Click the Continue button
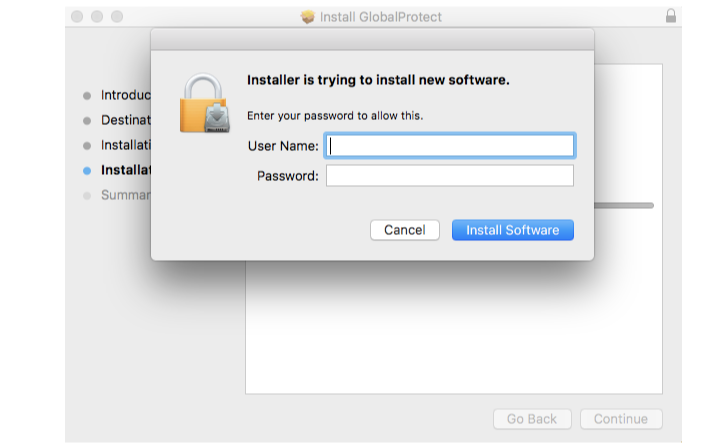The image size is (721, 445). click(x=620, y=419)
